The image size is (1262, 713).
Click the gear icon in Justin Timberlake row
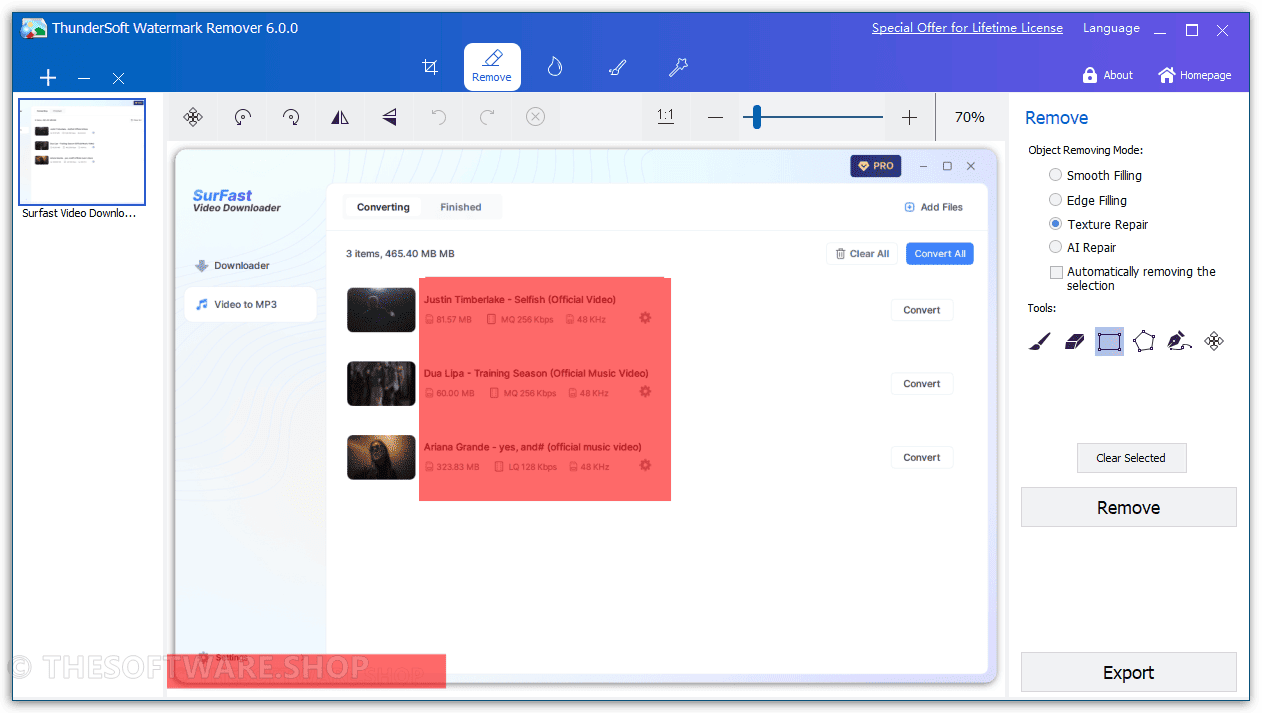click(645, 318)
